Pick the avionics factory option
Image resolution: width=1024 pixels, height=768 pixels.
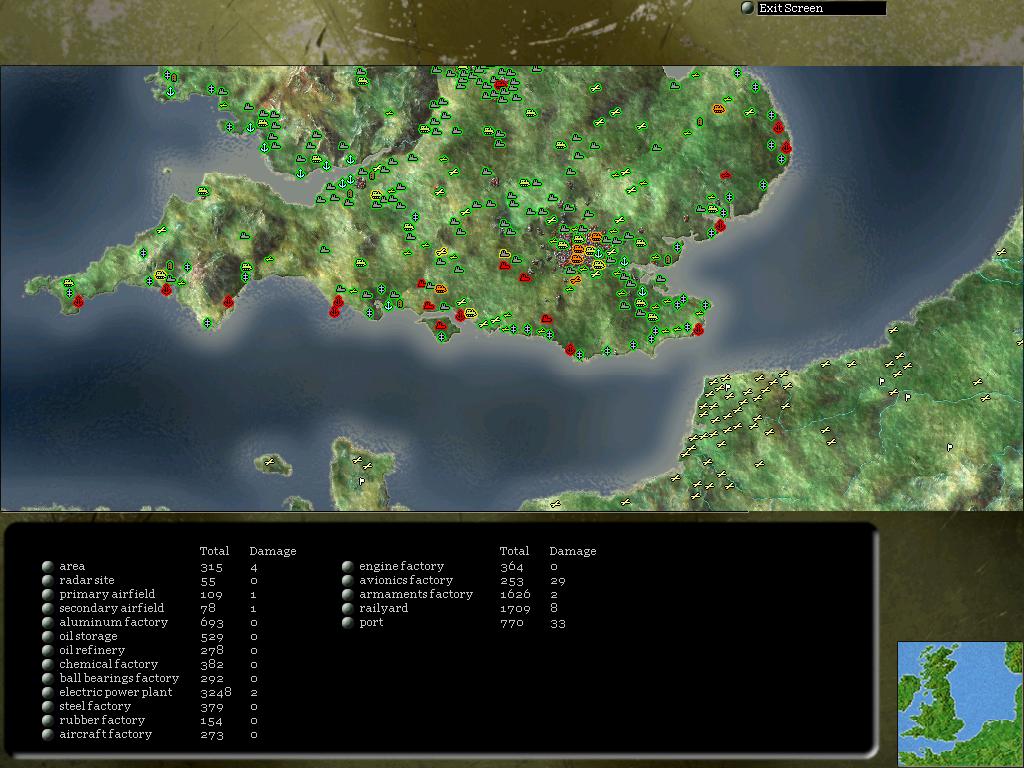tap(347, 580)
